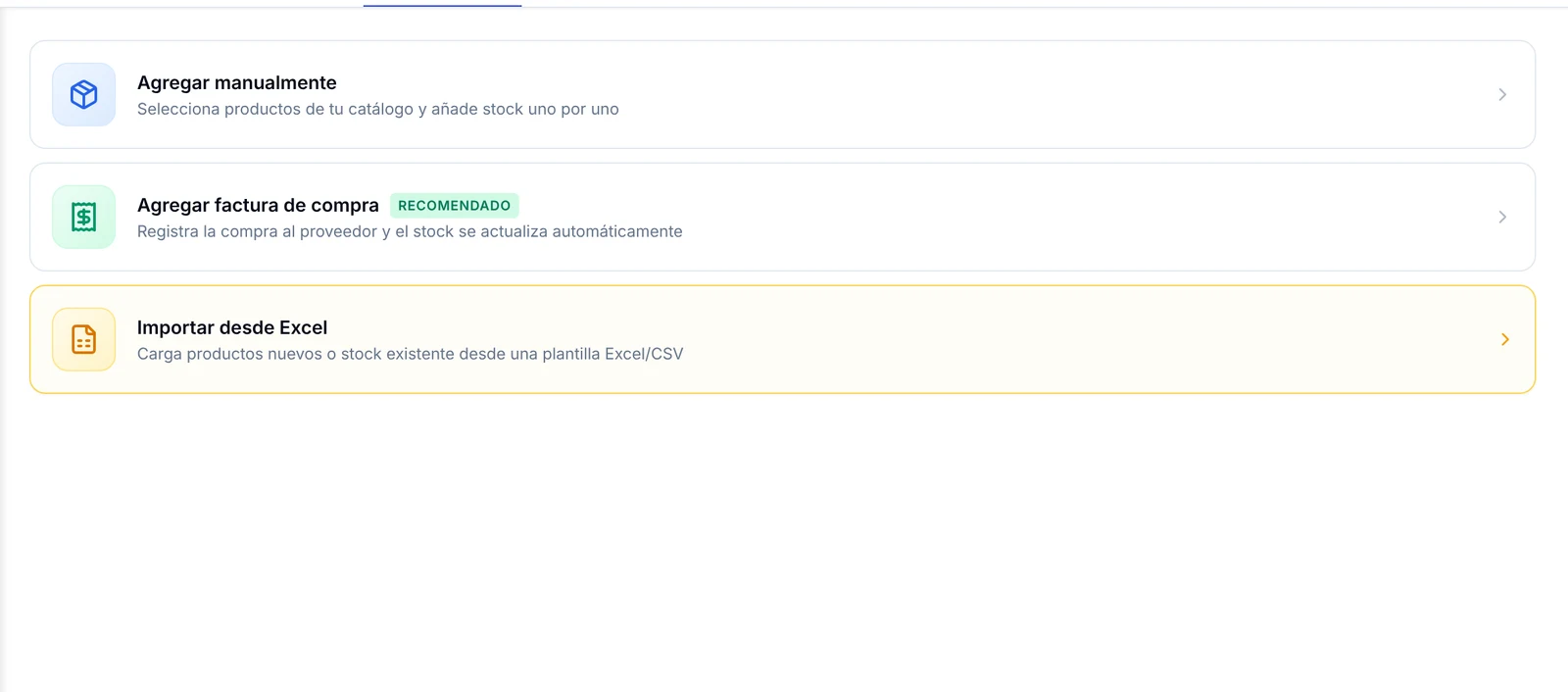The width and height of the screenshot is (1568, 692).
Task: Open the Agregar factura de compra chevron
Action: tap(1502, 218)
